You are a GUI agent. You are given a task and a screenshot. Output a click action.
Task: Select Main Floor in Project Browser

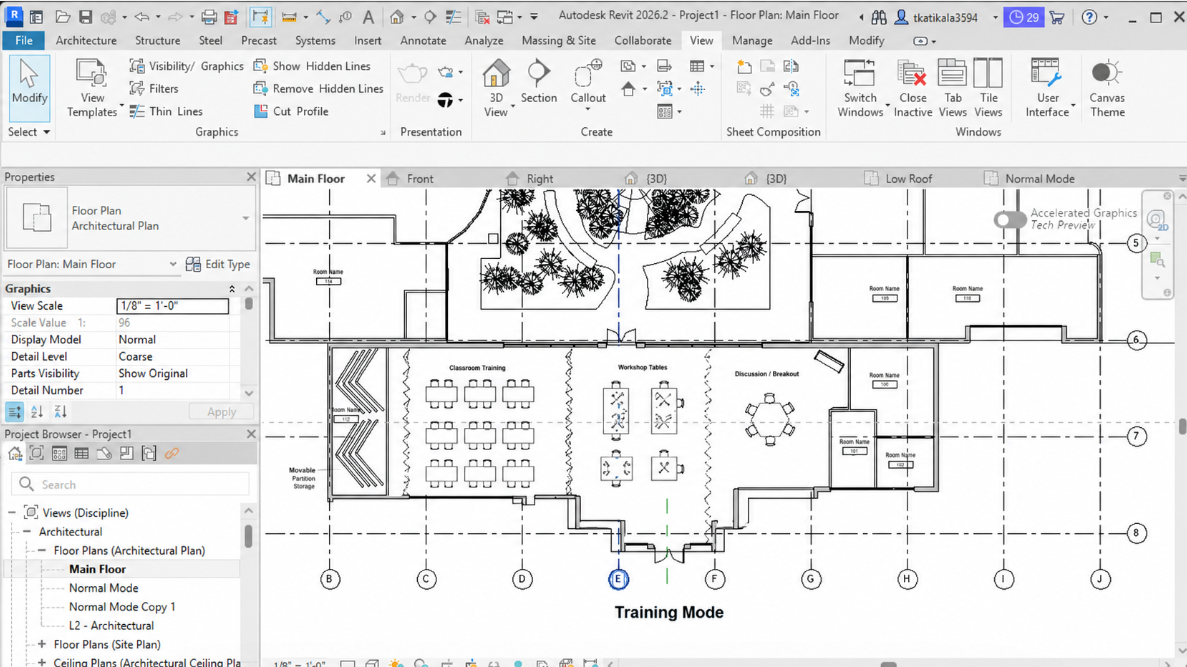click(98, 569)
